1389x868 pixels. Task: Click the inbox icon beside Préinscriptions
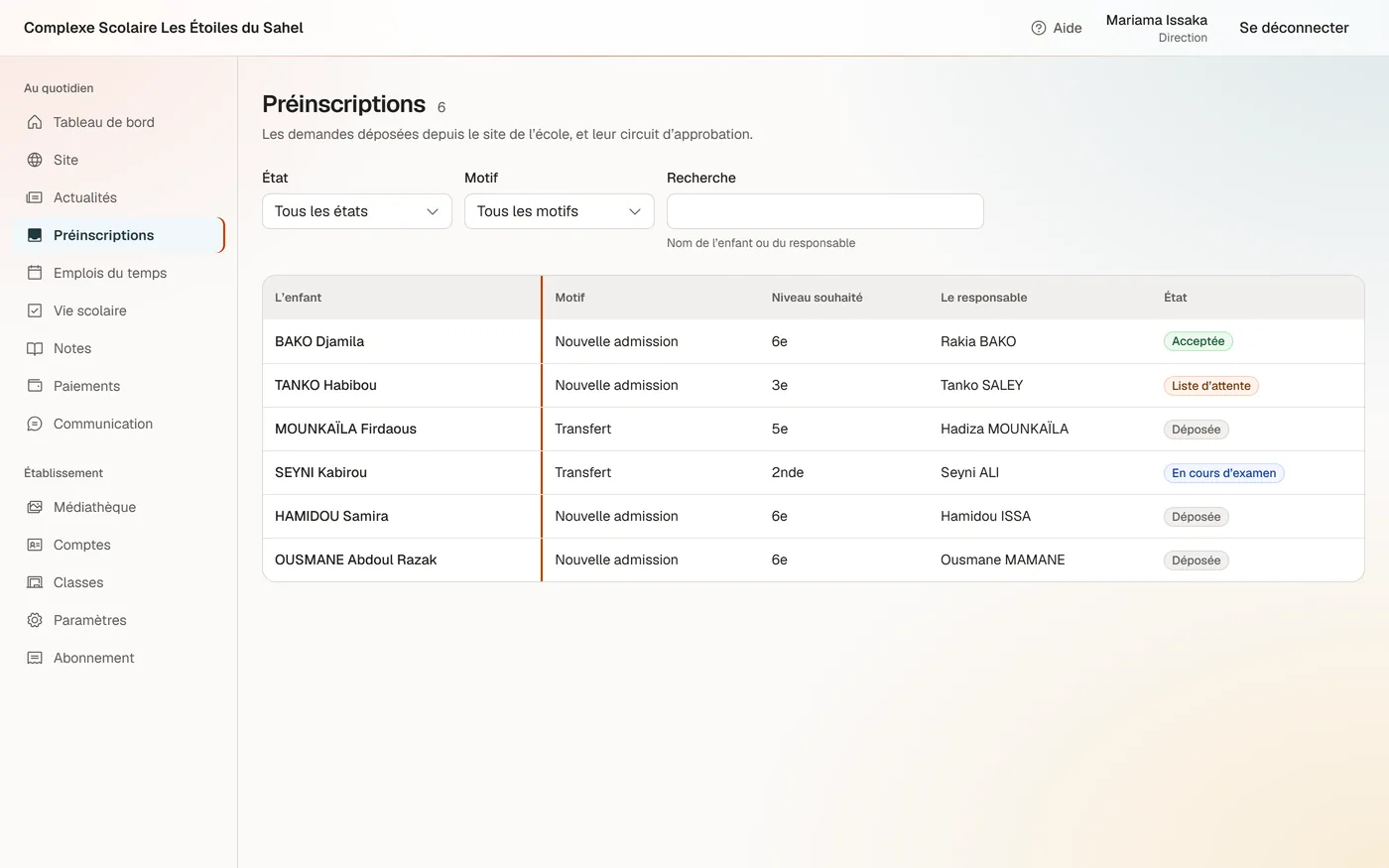(x=35, y=235)
